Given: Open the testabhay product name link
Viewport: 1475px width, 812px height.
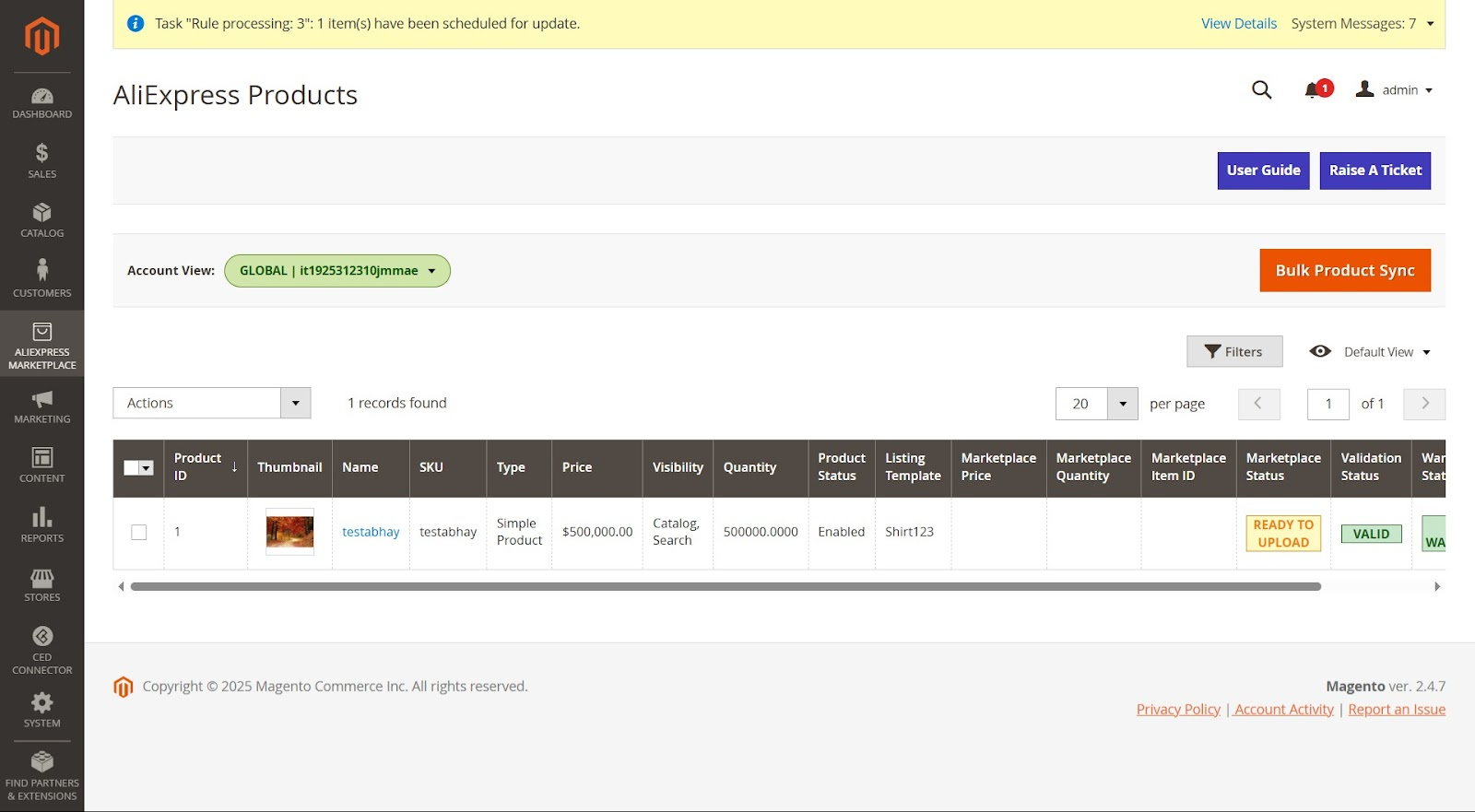Looking at the screenshot, I should (371, 532).
